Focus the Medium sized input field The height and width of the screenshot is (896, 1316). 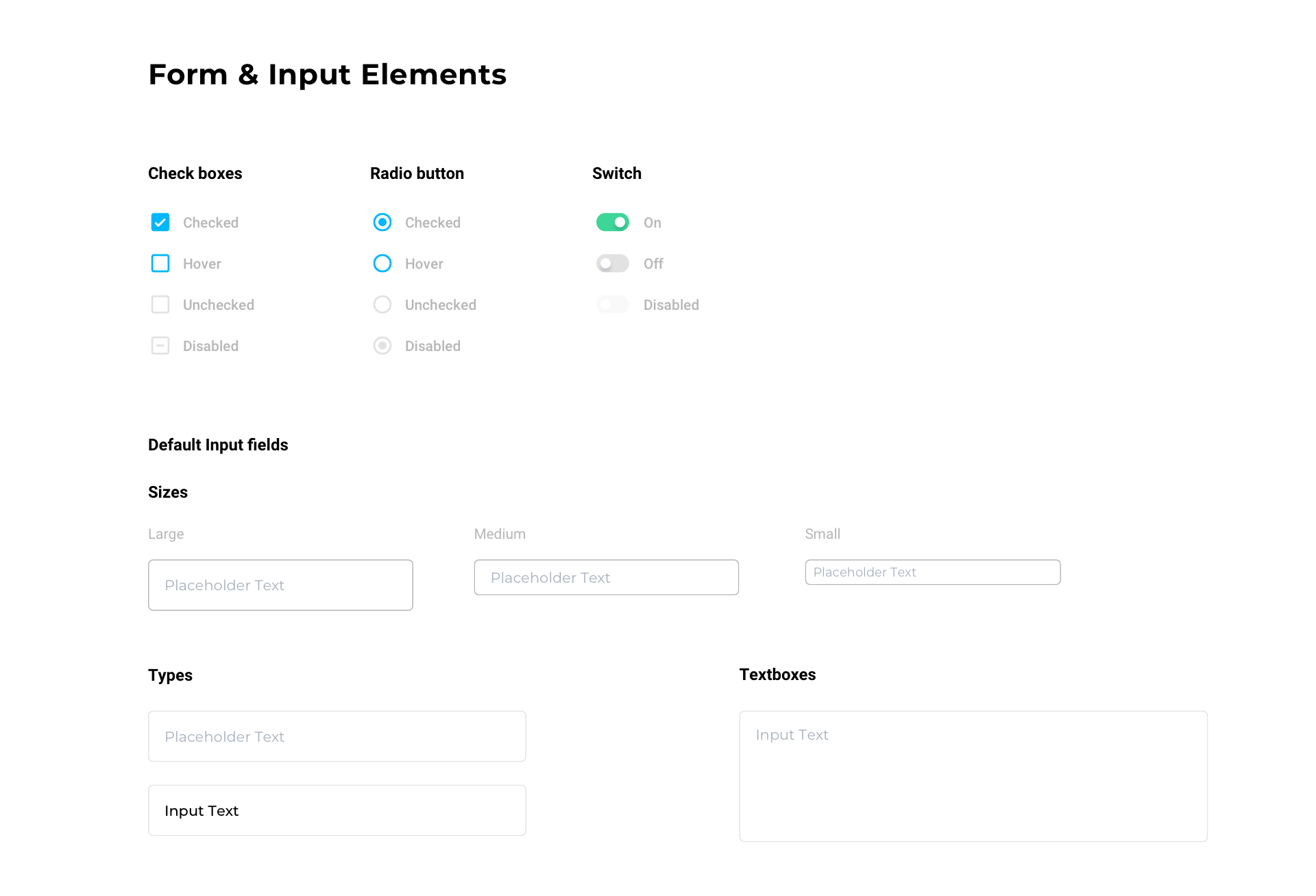click(x=605, y=577)
